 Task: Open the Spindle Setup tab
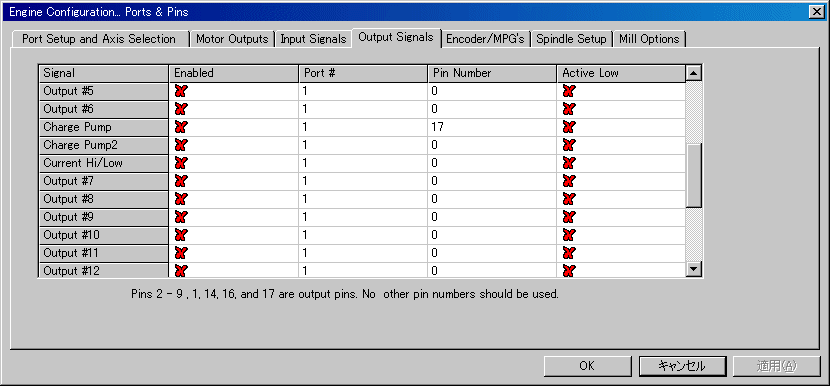[572, 39]
